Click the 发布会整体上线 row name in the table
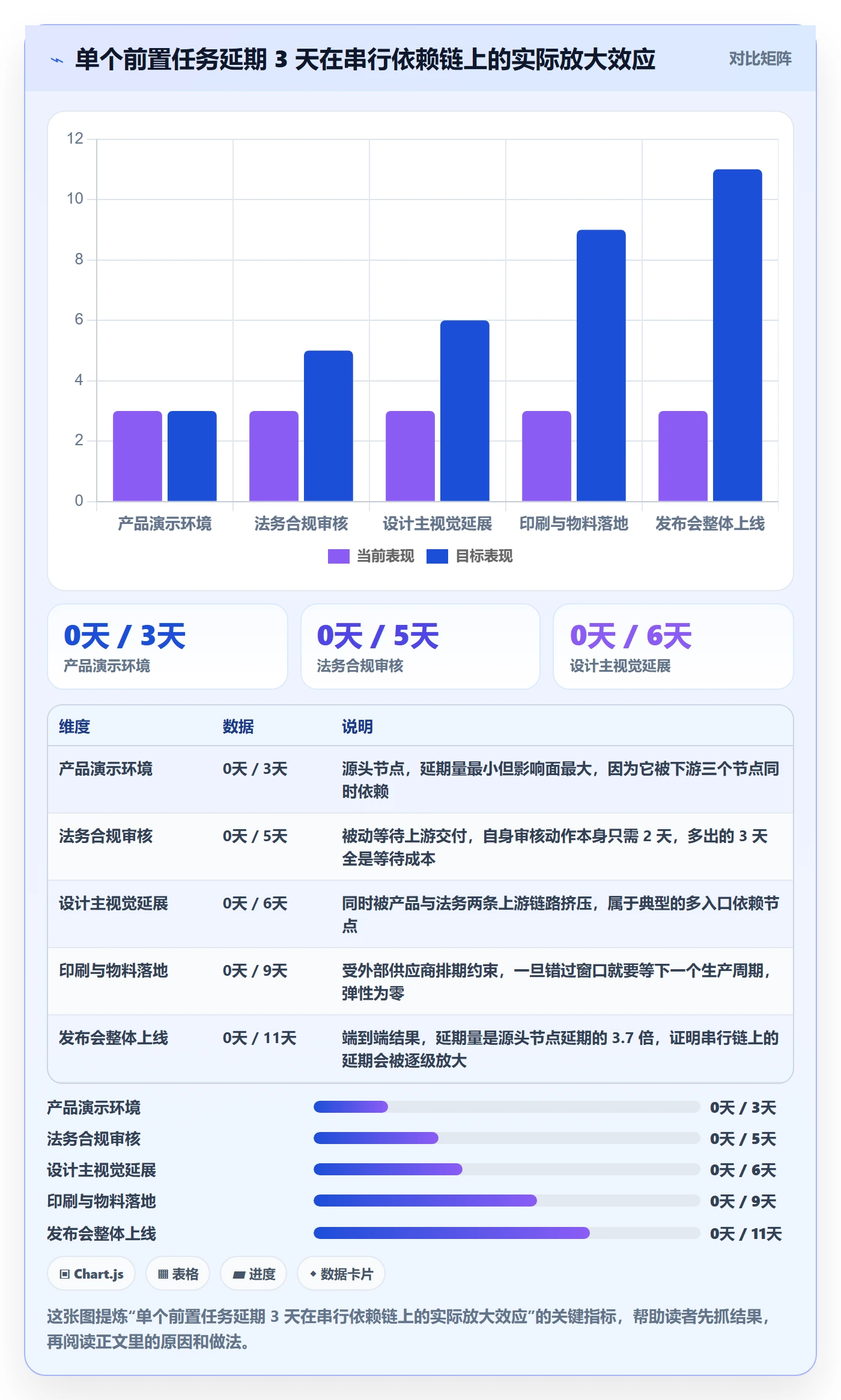 (x=114, y=1038)
